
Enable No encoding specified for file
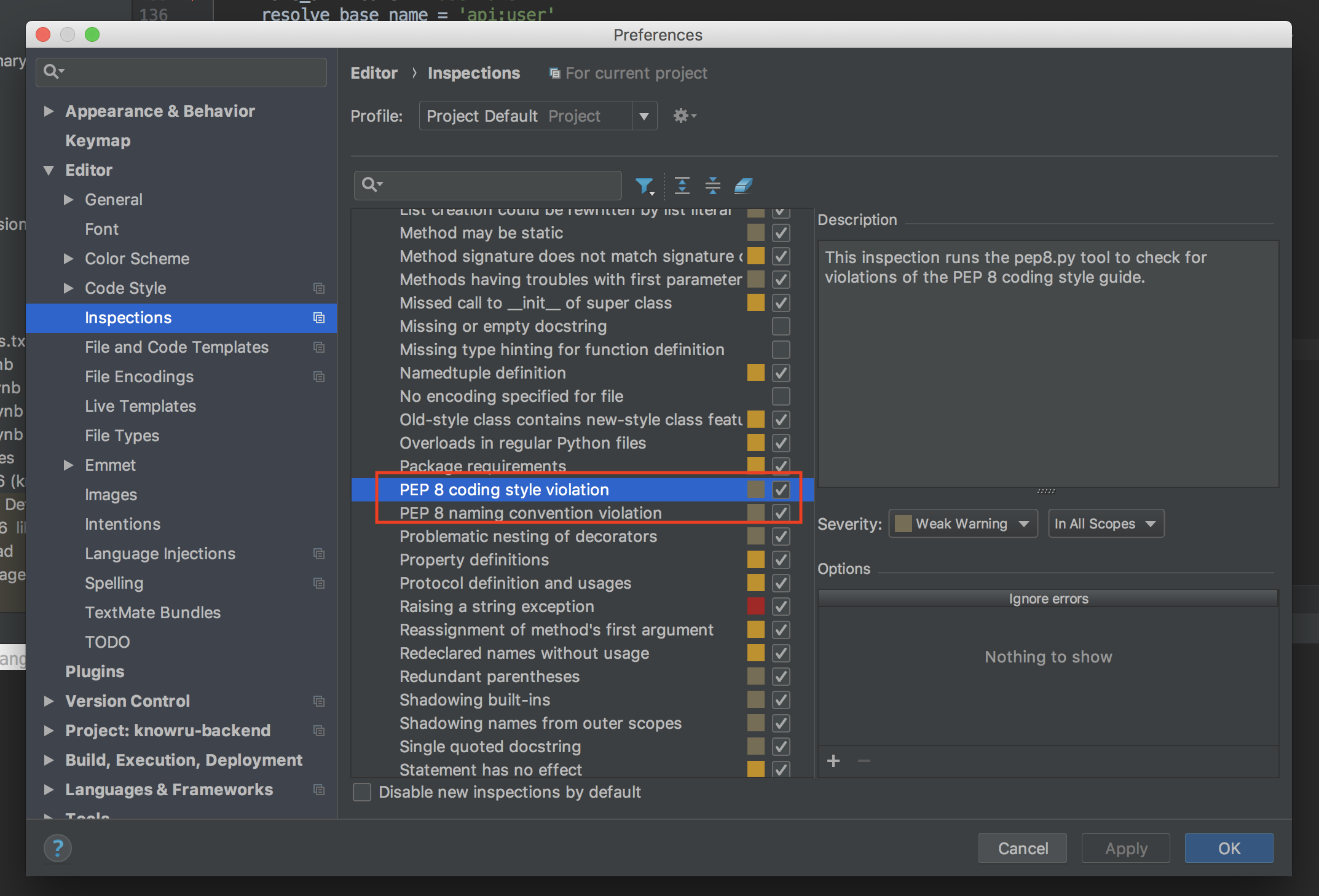[x=781, y=396]
